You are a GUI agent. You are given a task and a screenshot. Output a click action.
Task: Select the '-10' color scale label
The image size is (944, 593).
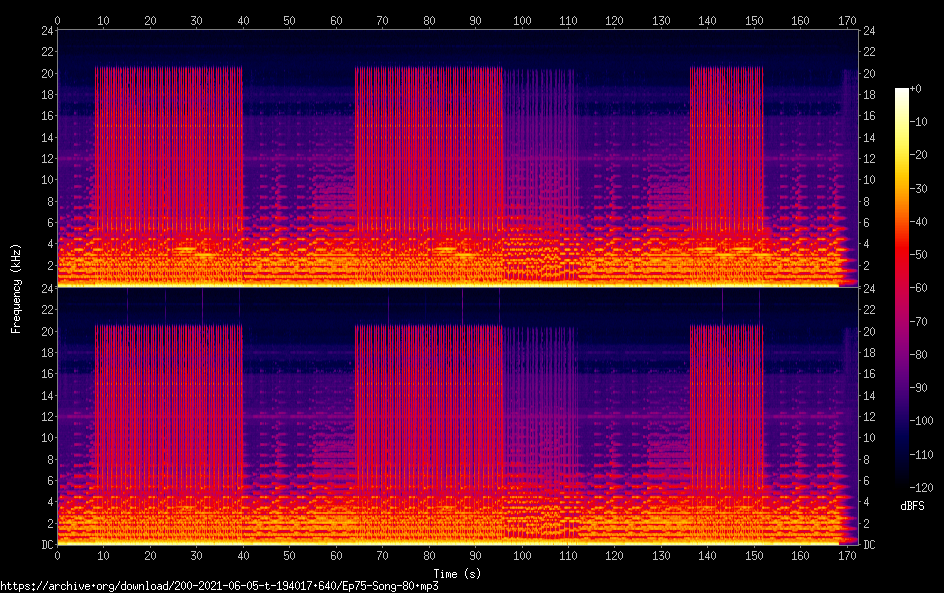pos(919,122)
